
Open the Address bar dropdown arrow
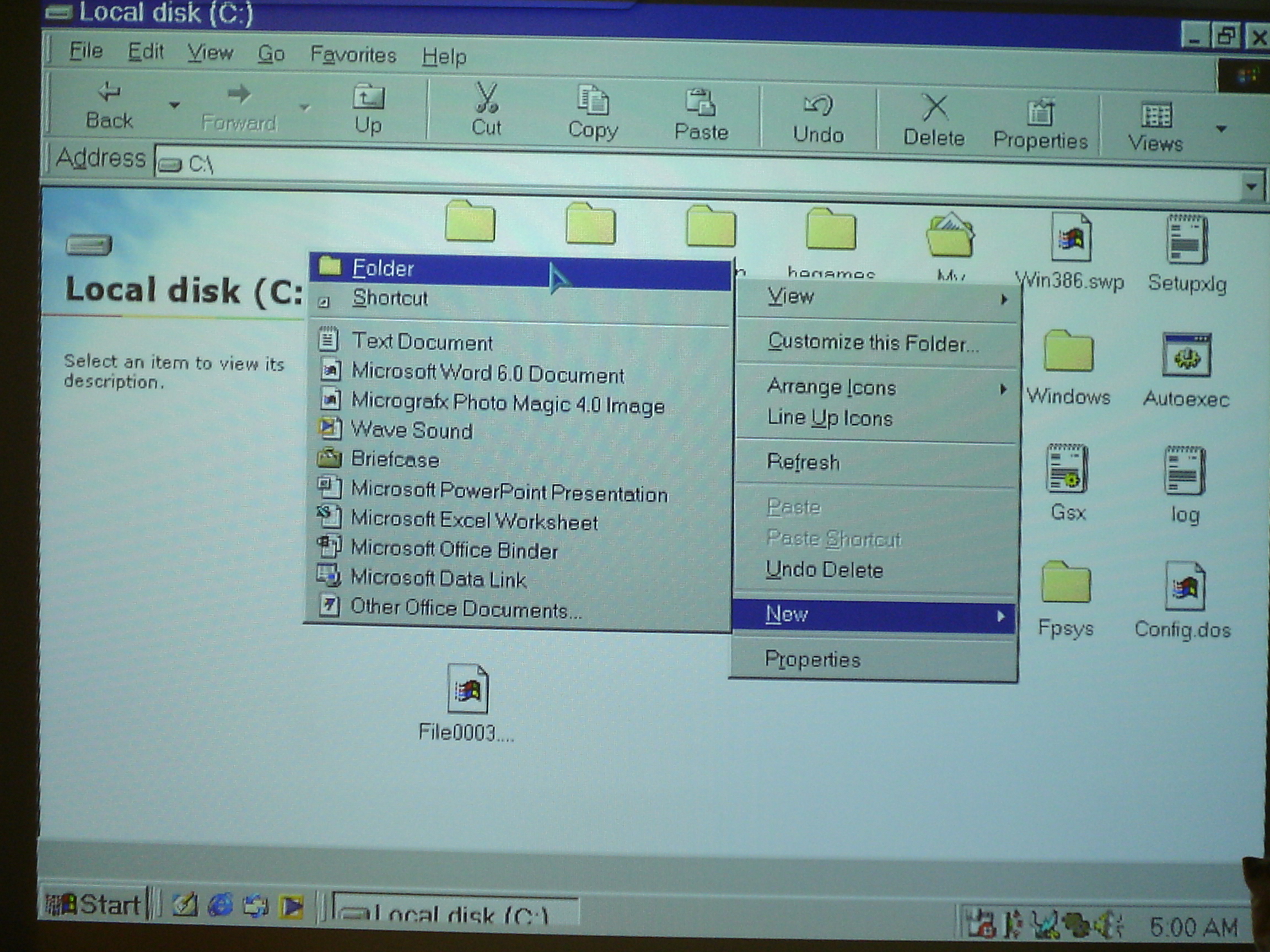tap(1251, 187)
